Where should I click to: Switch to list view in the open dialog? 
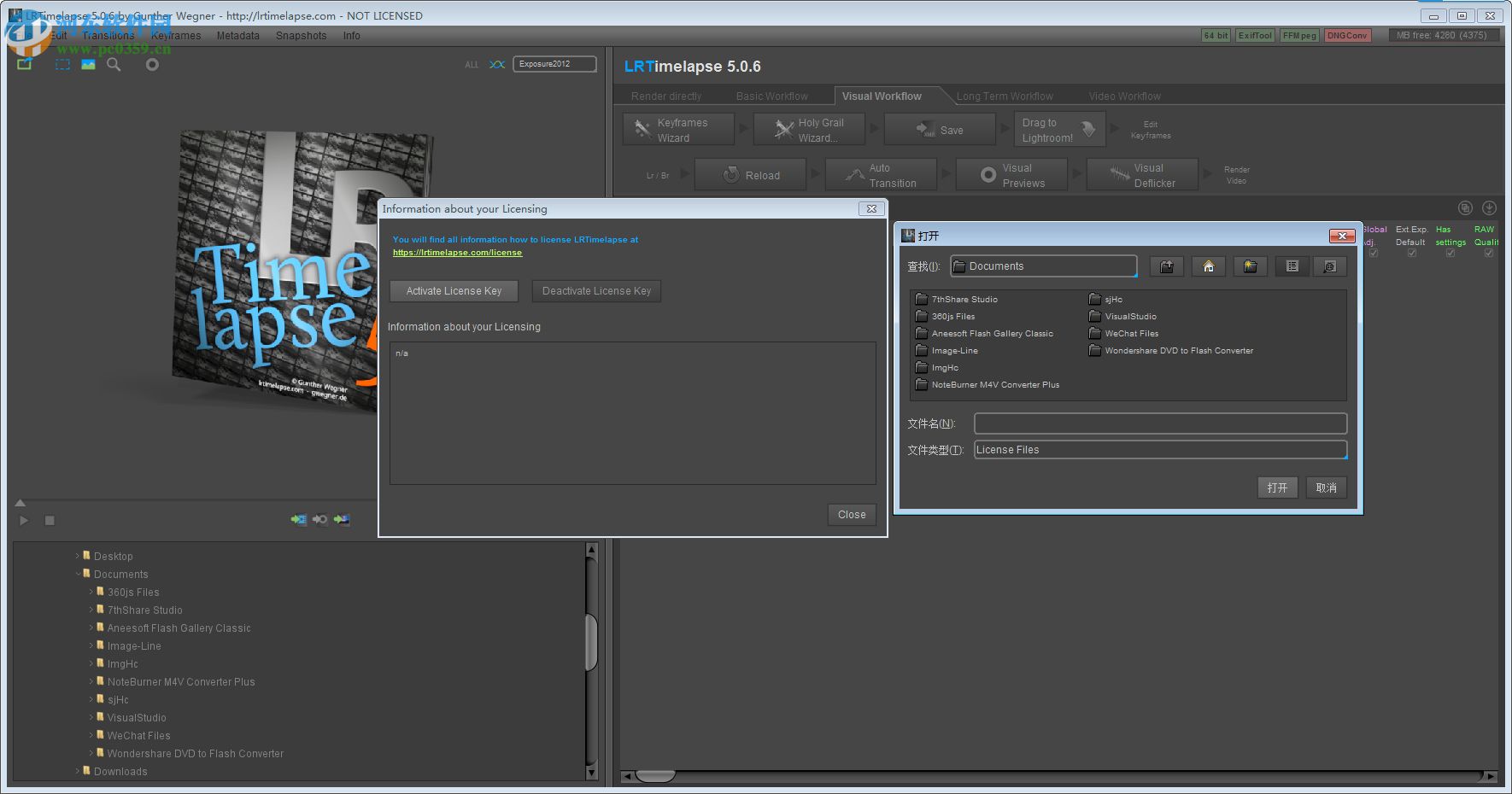pos(1292,266)
